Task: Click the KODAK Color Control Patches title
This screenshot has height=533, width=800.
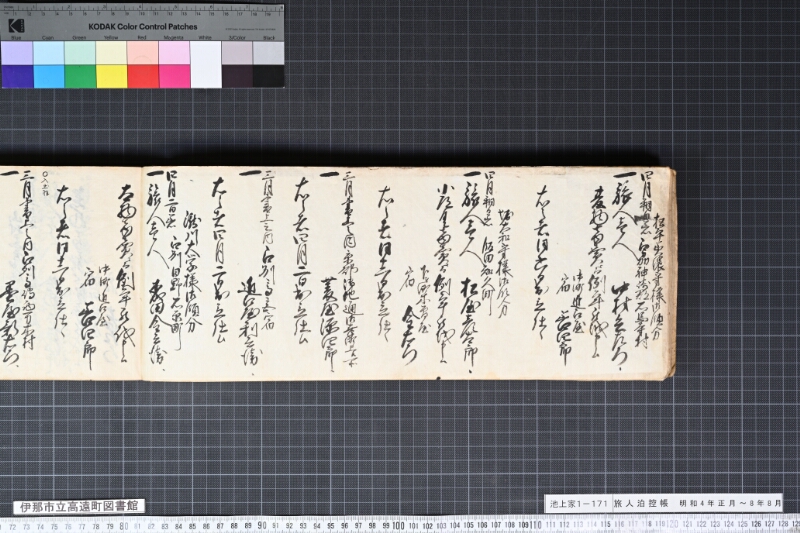Action: (x=143, y=27)
